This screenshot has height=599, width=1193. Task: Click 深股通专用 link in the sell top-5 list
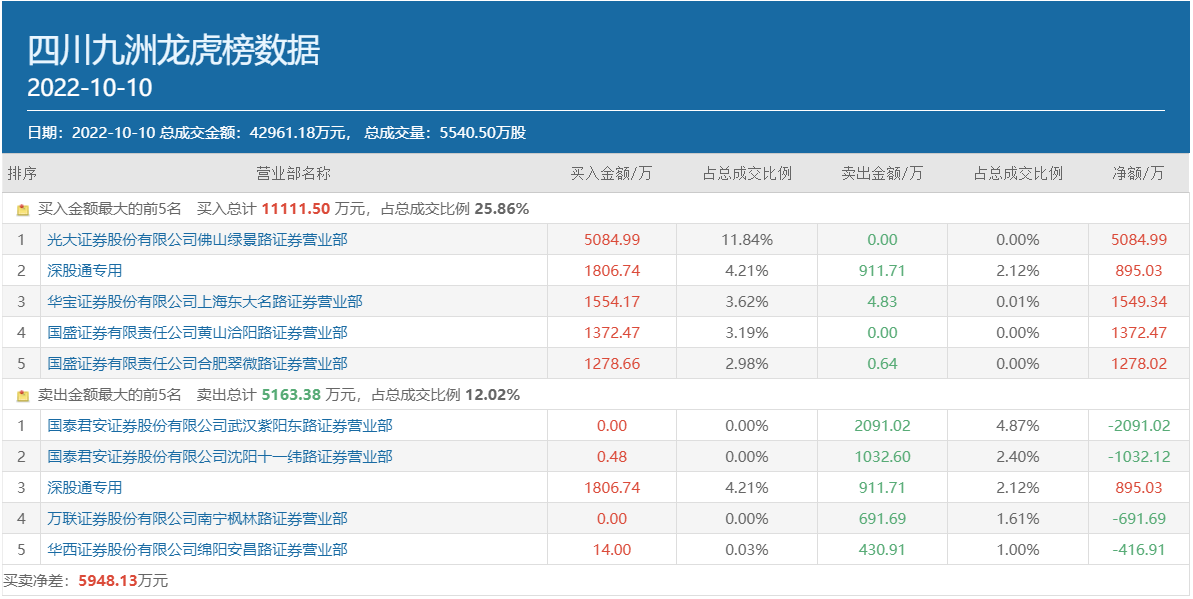point(84,488)
